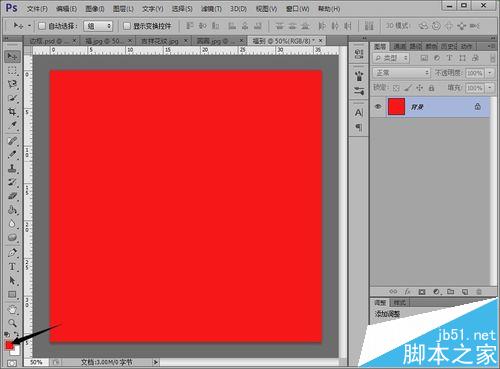Enable the 显示变换控件 checkbox
Viewport: 500px width, 369px height.
coord(127,26)
